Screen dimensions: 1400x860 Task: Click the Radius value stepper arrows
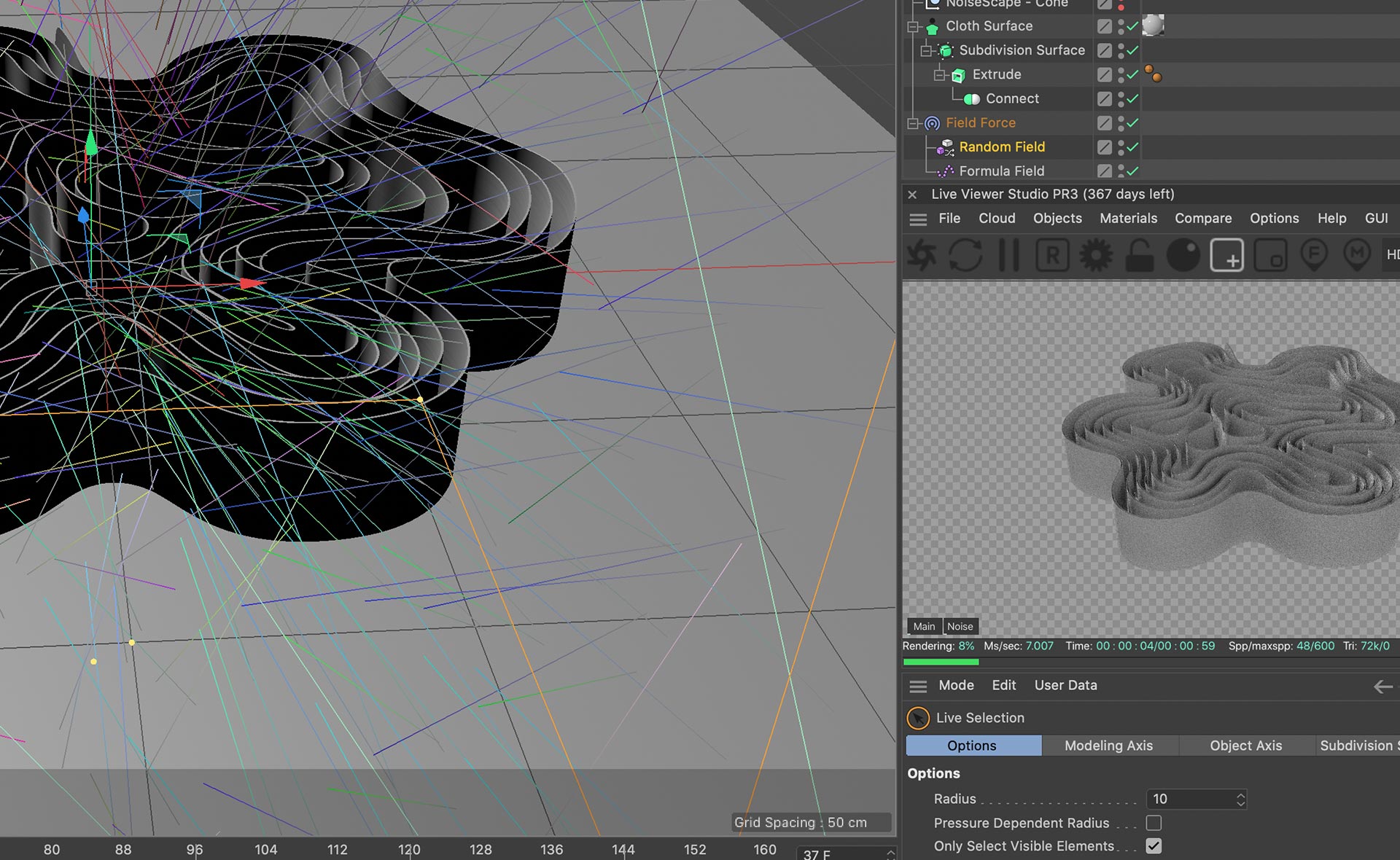(1240, 800)
